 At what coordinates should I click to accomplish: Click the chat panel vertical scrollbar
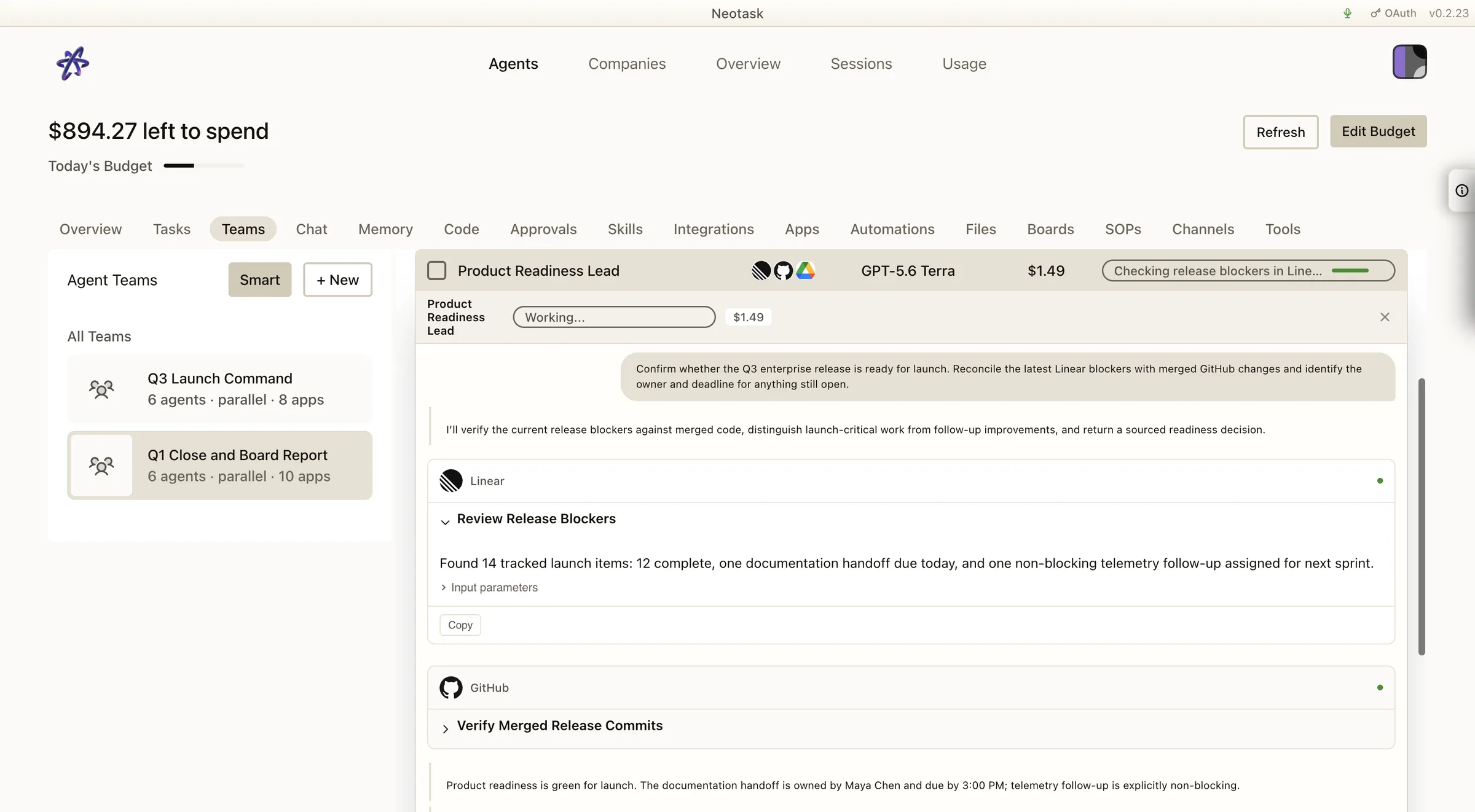pos(1422,517)
